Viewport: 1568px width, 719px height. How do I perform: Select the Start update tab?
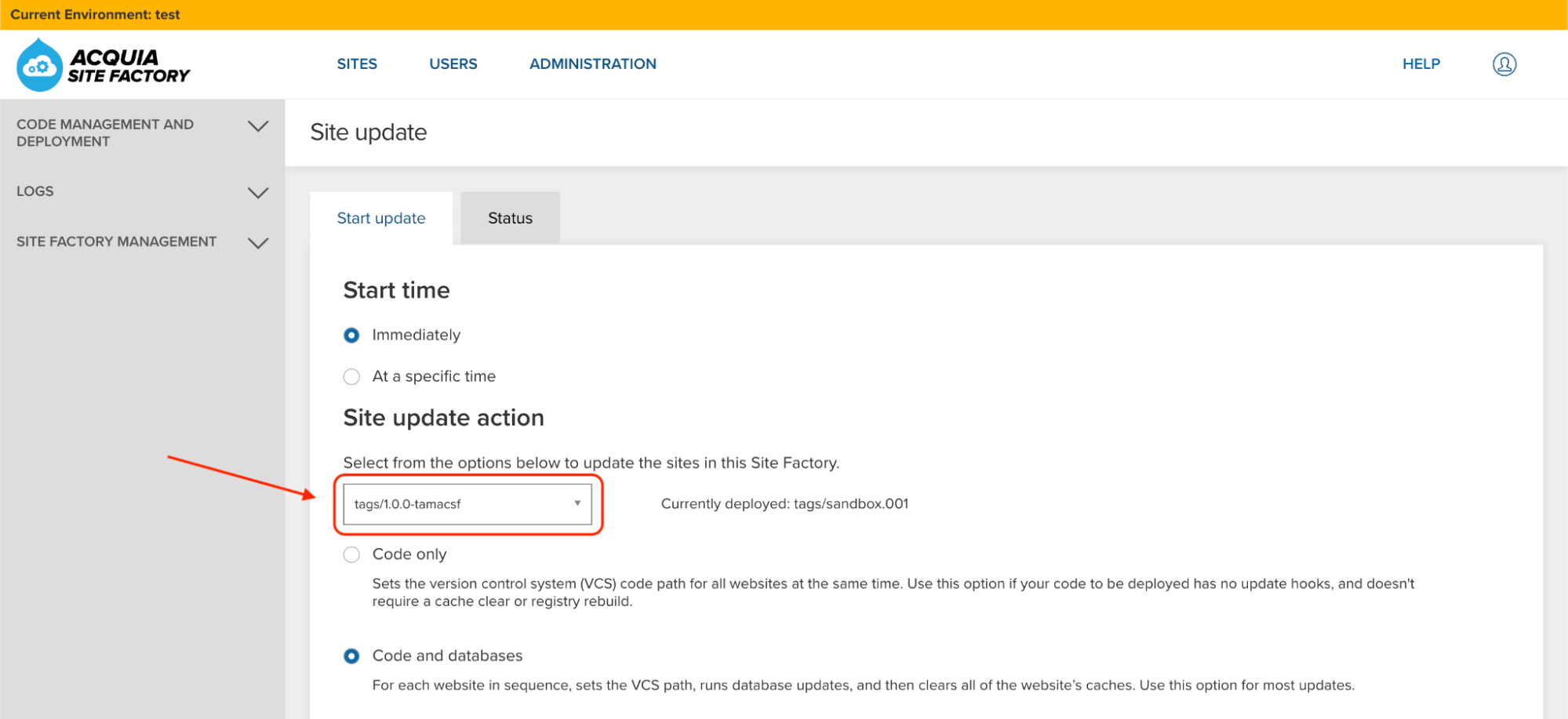(381, 218)
